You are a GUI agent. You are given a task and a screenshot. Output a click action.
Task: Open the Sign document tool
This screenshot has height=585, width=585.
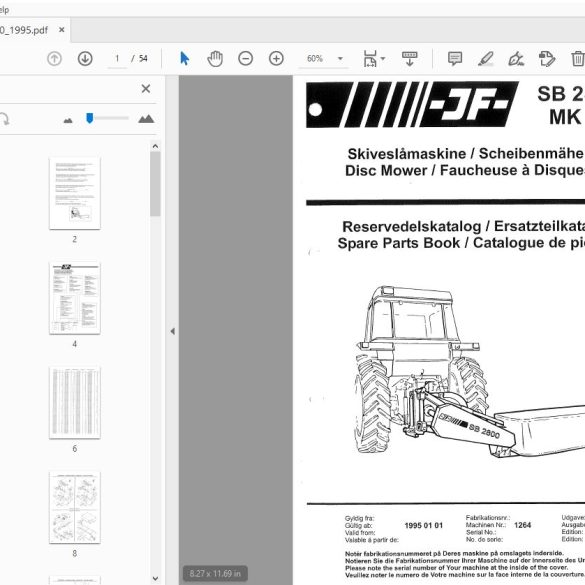516,59
